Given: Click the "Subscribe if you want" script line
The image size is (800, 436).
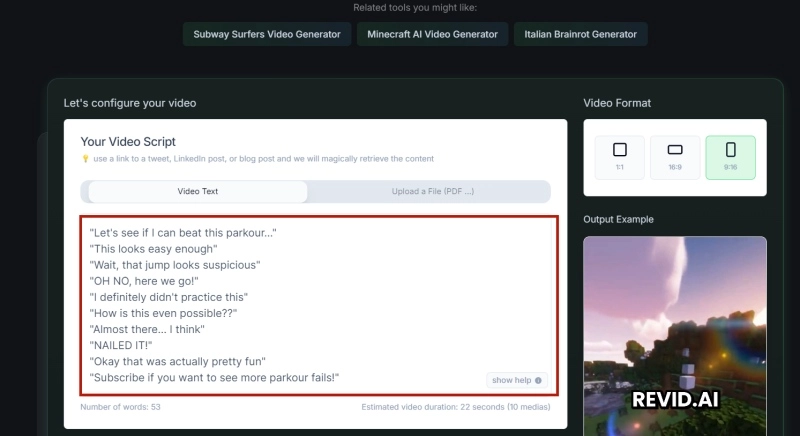Looking at the screenshot, I should tap(214, 377).
